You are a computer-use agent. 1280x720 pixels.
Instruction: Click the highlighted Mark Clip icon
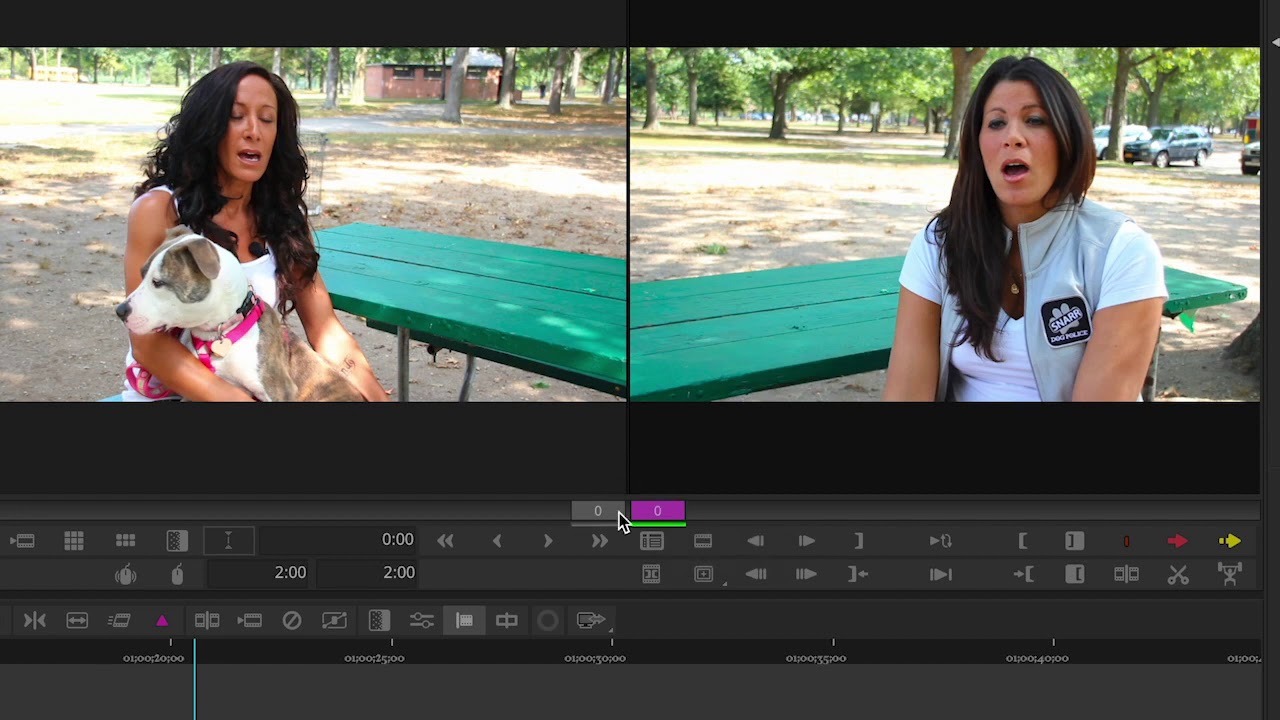pyautogui.click(x=1074, y=541)
